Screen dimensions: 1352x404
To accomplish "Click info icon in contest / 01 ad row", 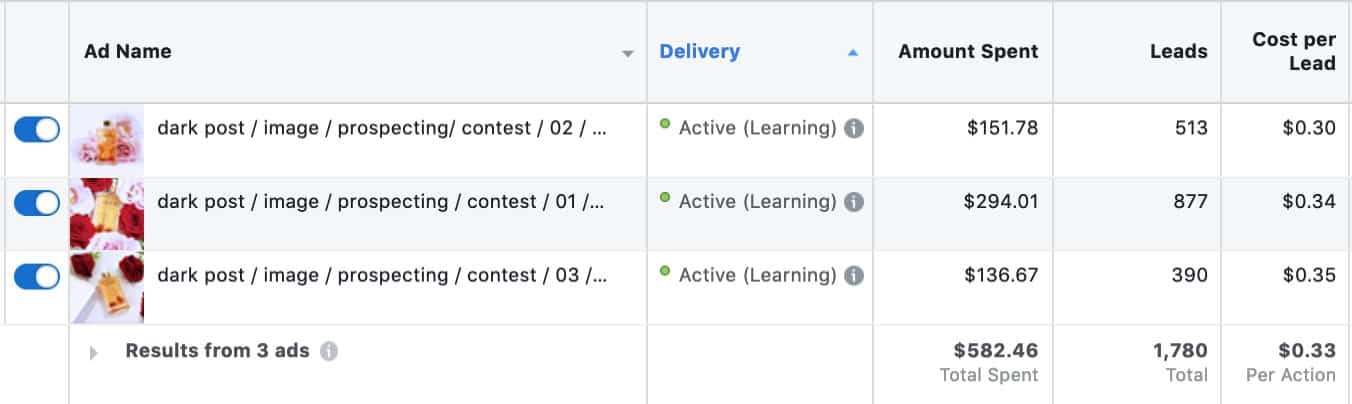I will coord(853,202).
